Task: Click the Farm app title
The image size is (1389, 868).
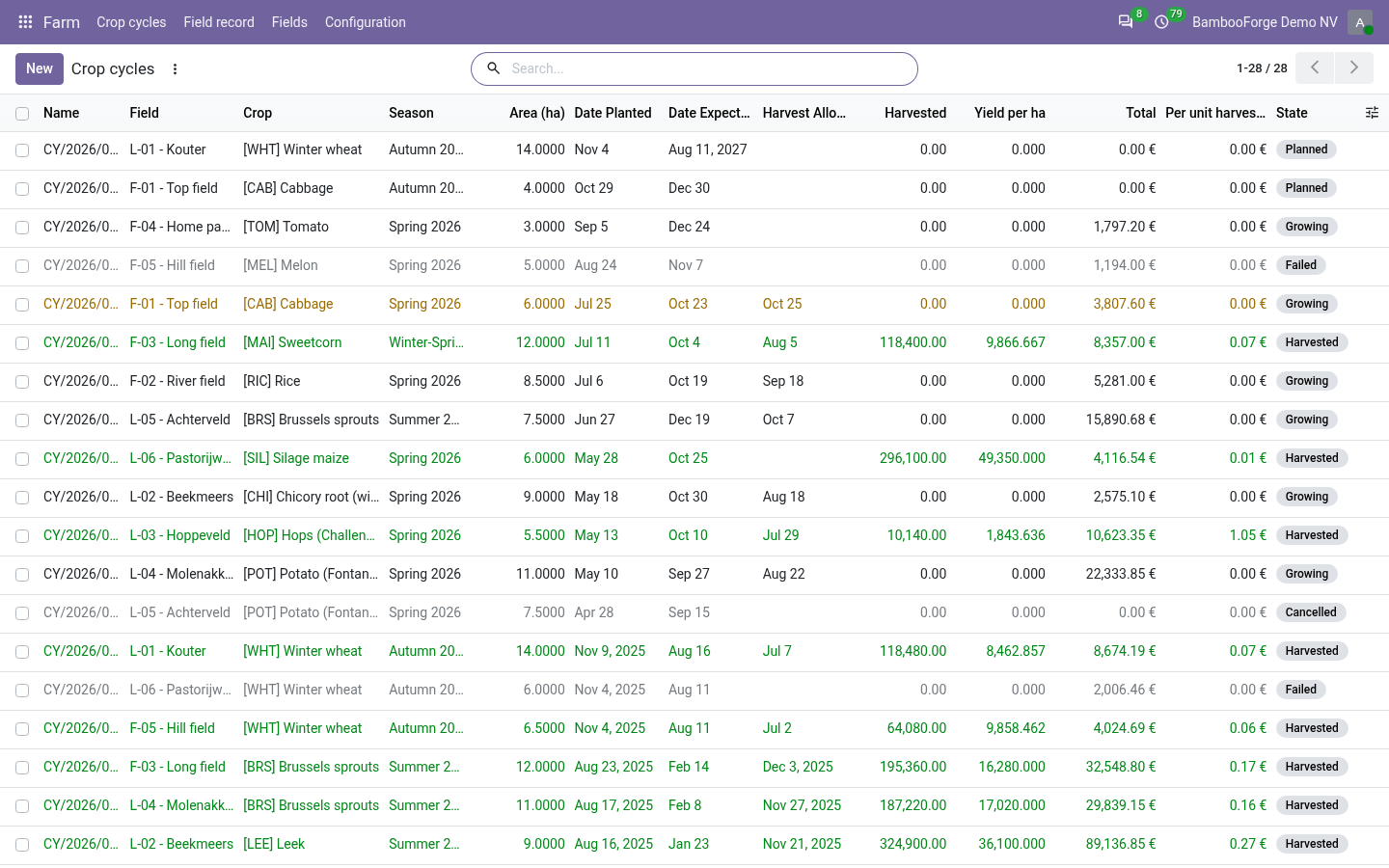Action: (x=62, y=22)
